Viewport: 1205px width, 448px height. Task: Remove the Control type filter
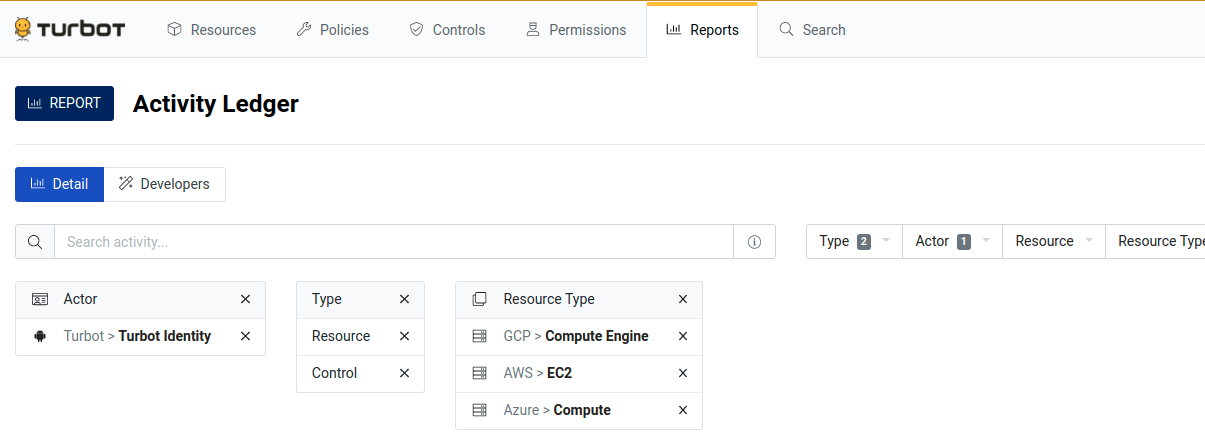(x=404, y=373)
